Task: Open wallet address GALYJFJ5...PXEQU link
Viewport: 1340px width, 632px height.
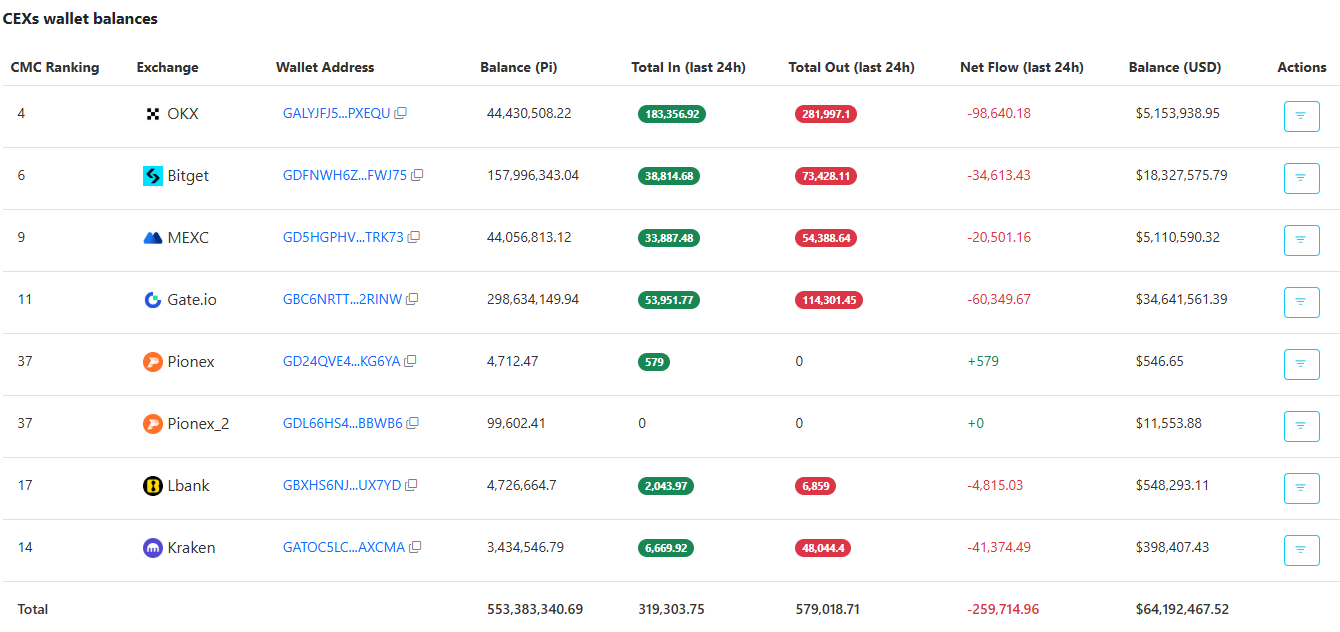Action: click(x=337, y=113)
